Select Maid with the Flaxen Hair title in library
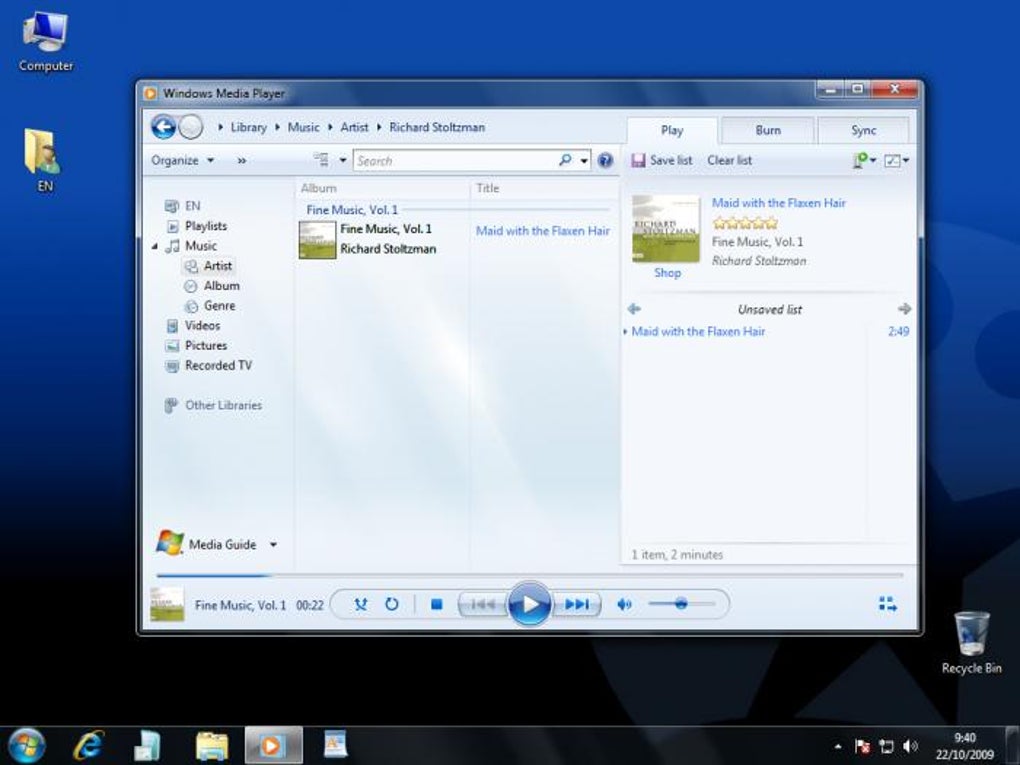The image size is (1020, 765). click(x=543, y=231)
